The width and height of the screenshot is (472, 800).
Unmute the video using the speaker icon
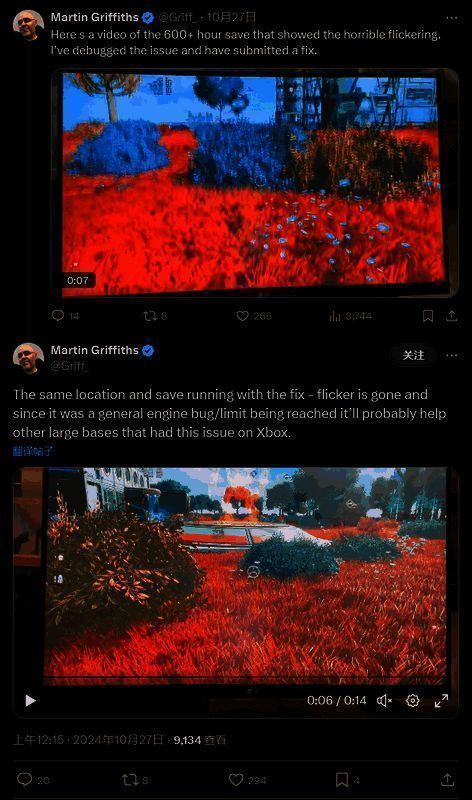[384, 701]
